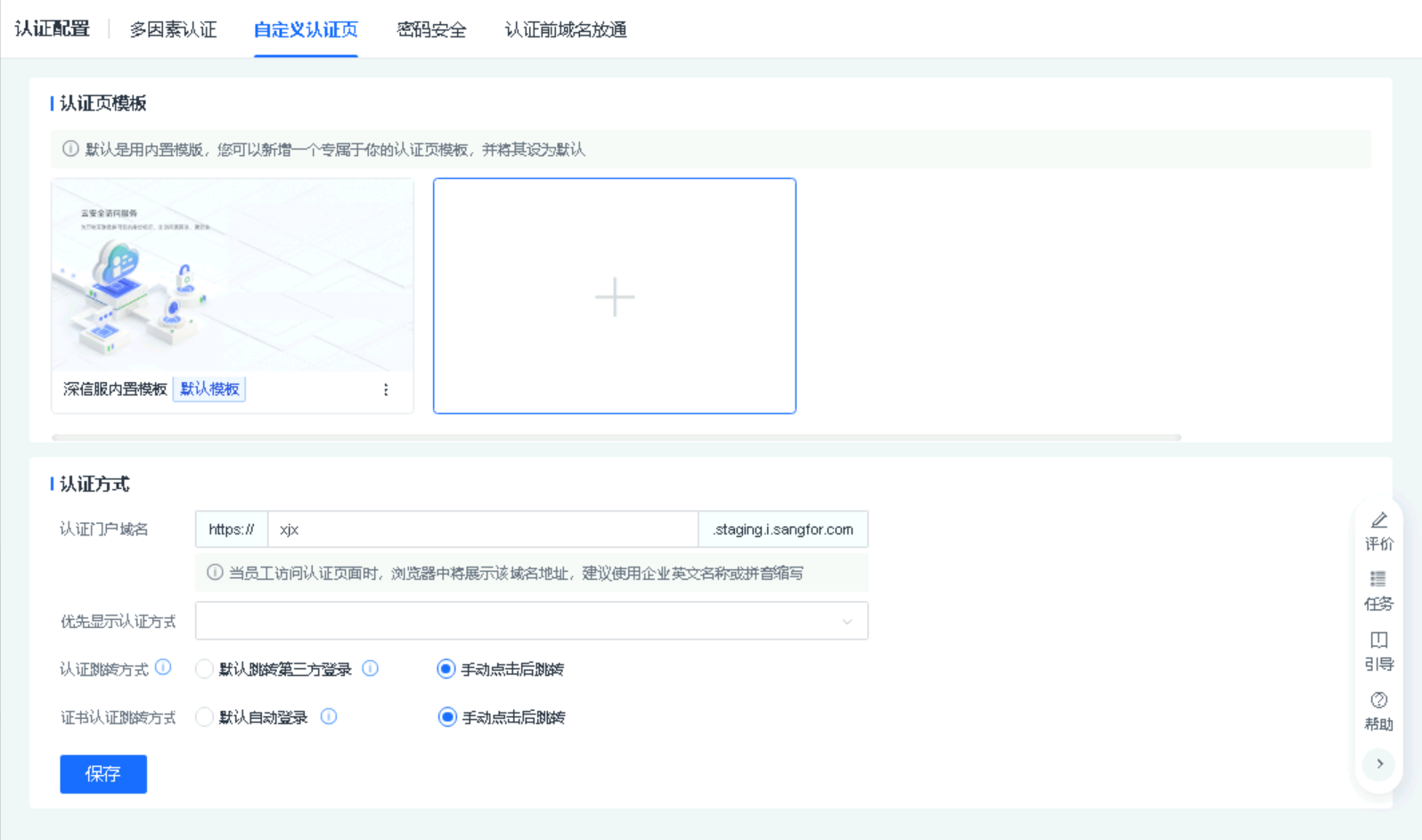Click the 帮助 (help) question icon
1422x840 pixels.
1378,701
